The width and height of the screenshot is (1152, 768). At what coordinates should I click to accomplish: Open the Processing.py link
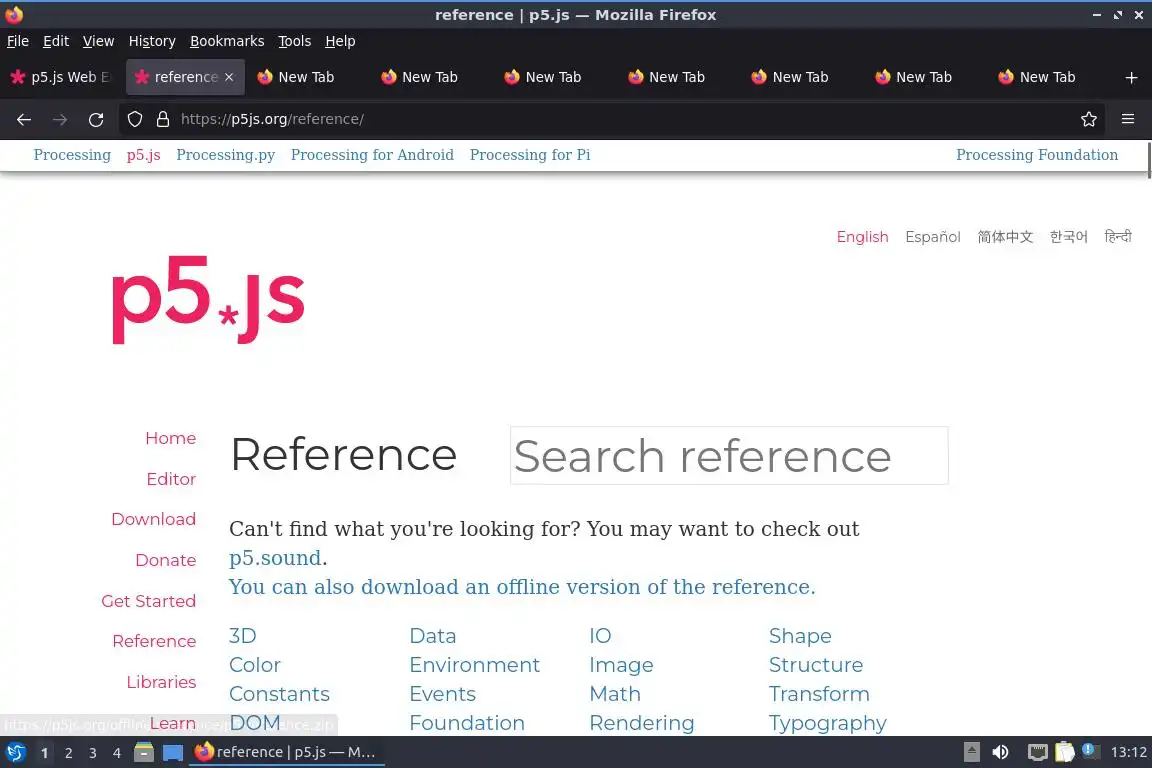point(226,155)
